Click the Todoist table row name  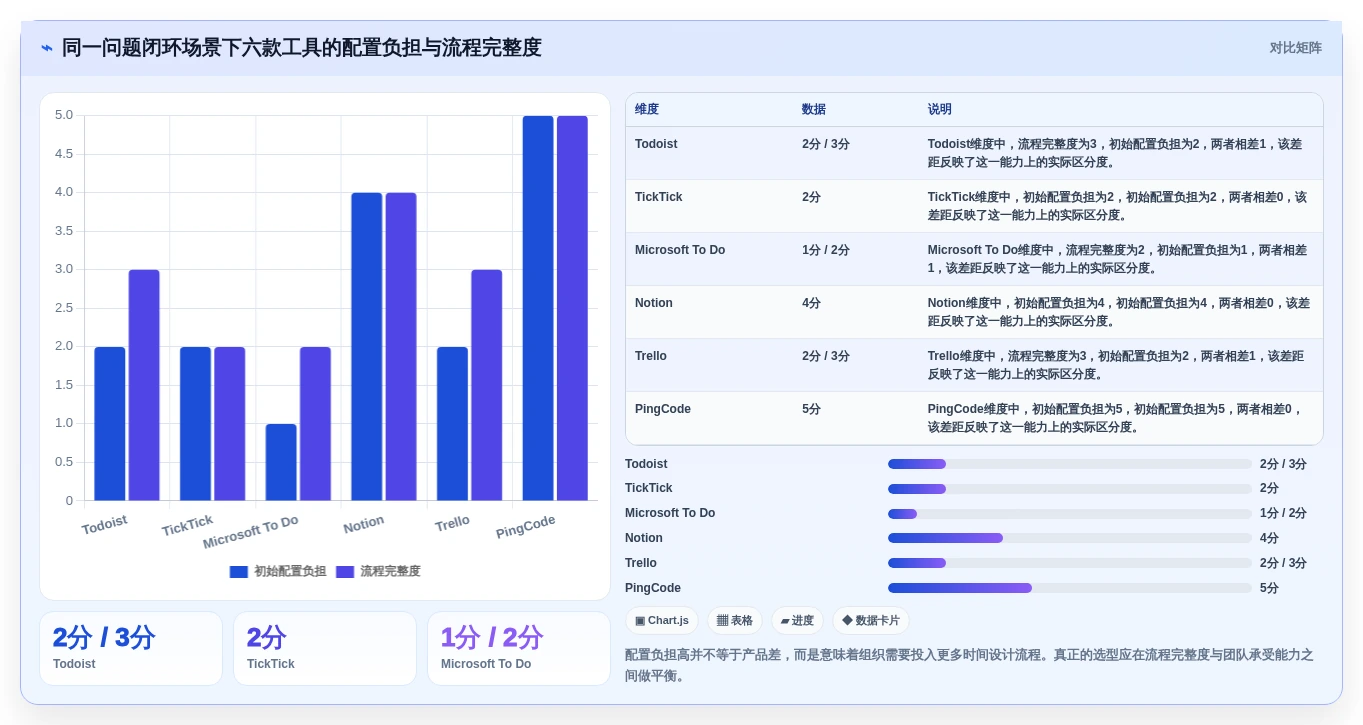click(x=656, y=144)
